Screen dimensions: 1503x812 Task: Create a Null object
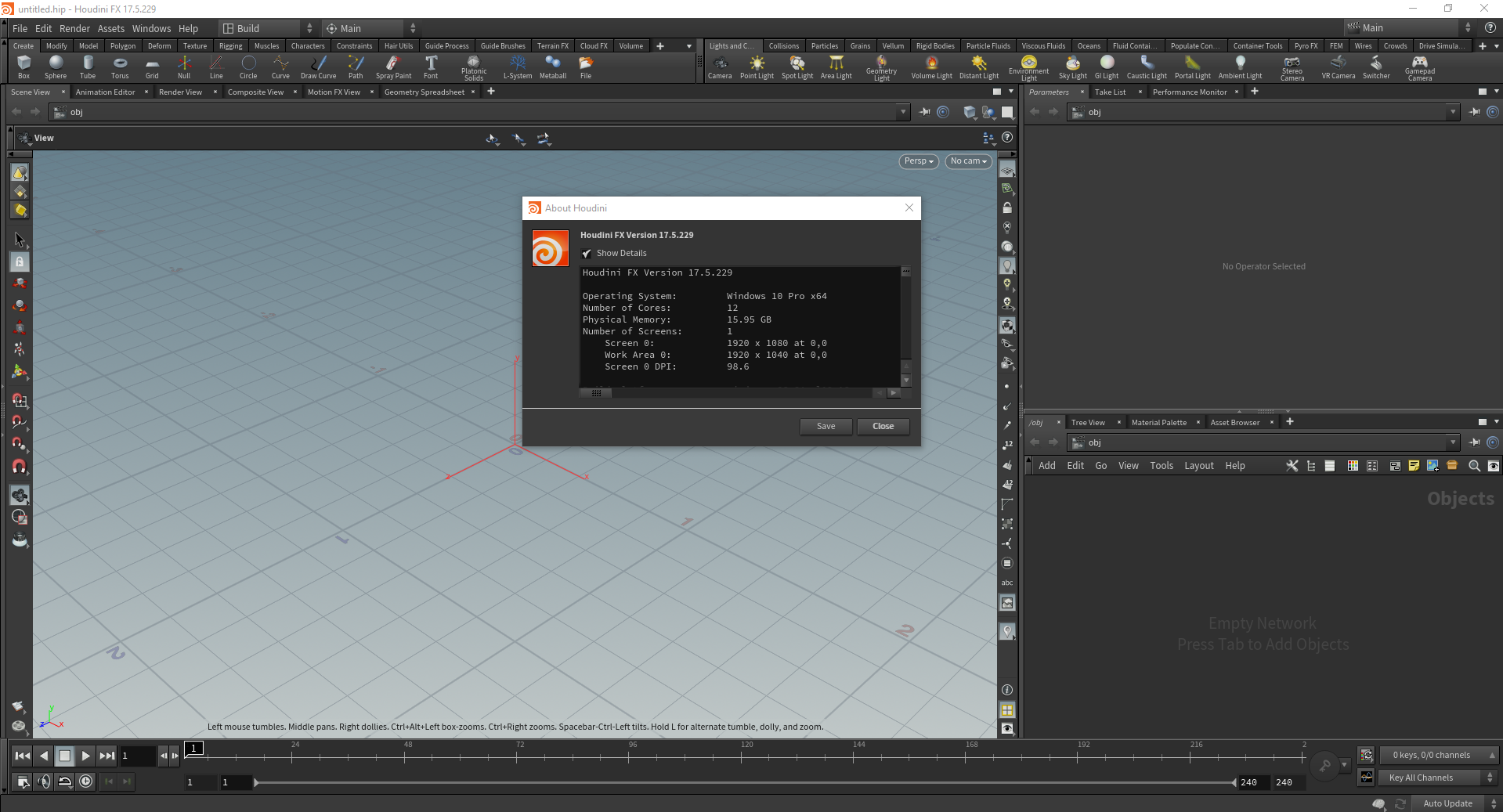pos(184,67)
